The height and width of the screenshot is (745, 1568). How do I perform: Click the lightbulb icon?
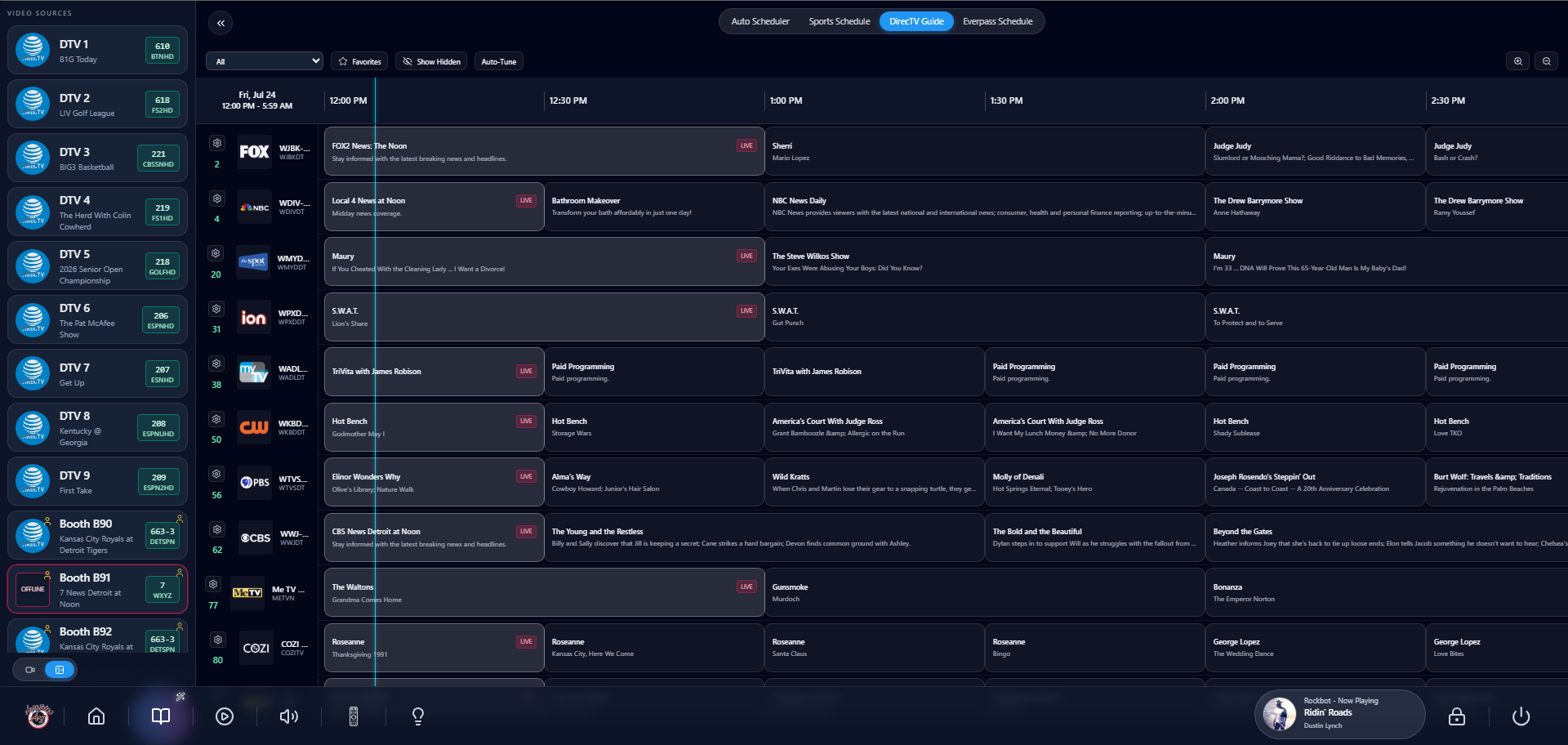[418, 716]
